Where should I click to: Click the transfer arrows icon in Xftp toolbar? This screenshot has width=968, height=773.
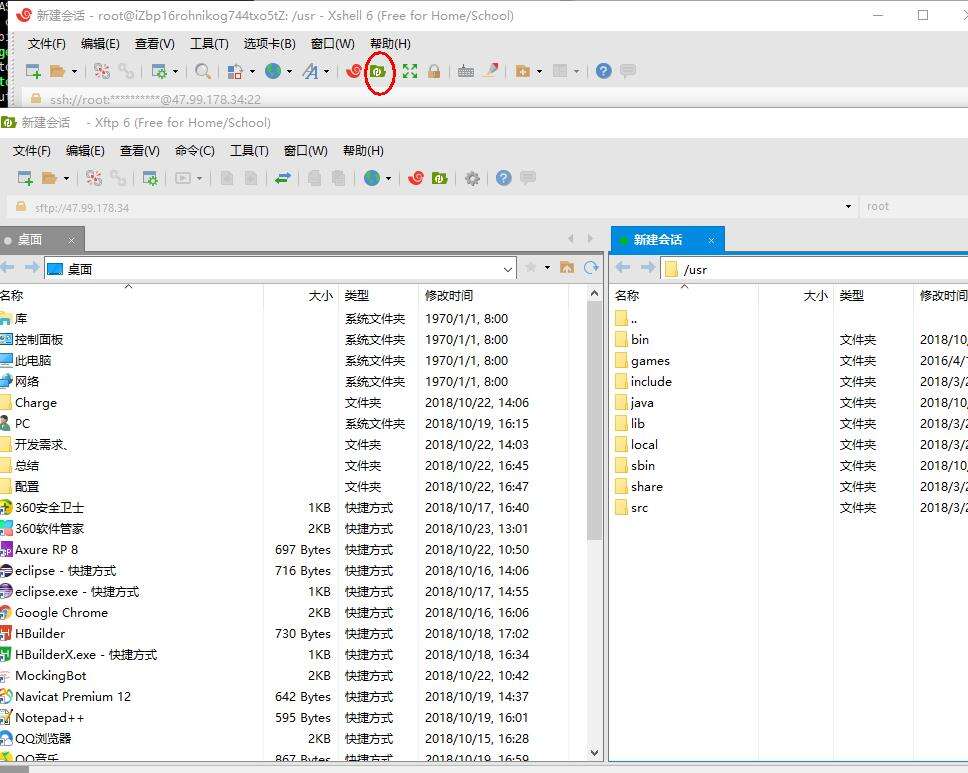(283, 178)
